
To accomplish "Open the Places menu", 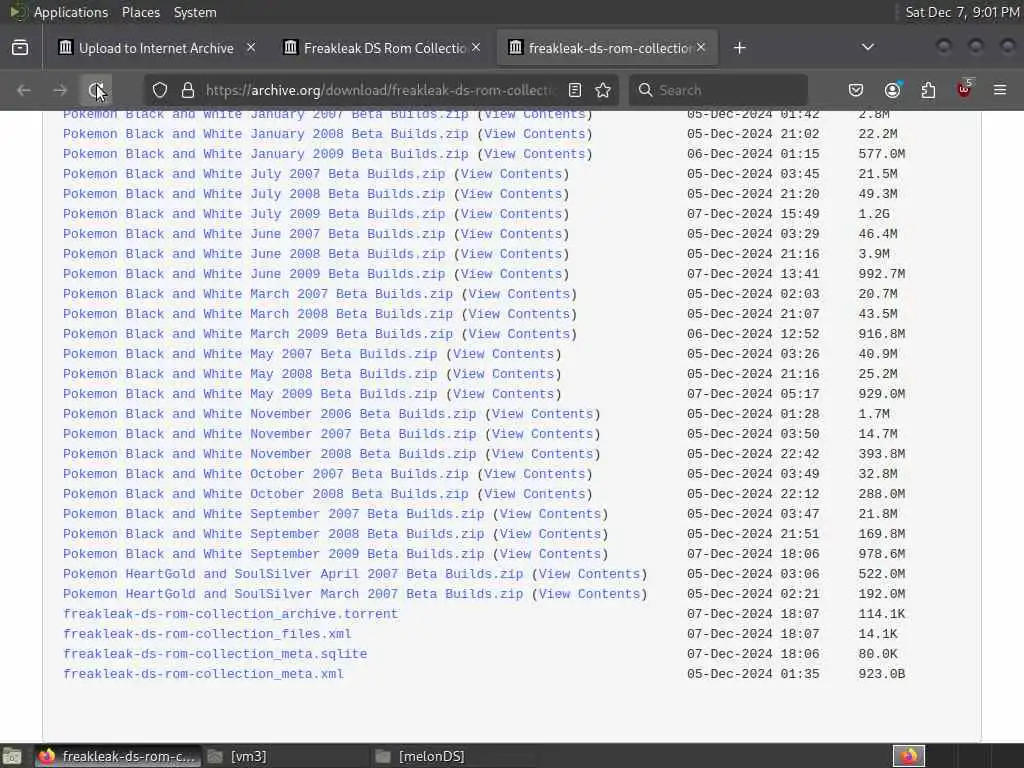I will point(141,12).
